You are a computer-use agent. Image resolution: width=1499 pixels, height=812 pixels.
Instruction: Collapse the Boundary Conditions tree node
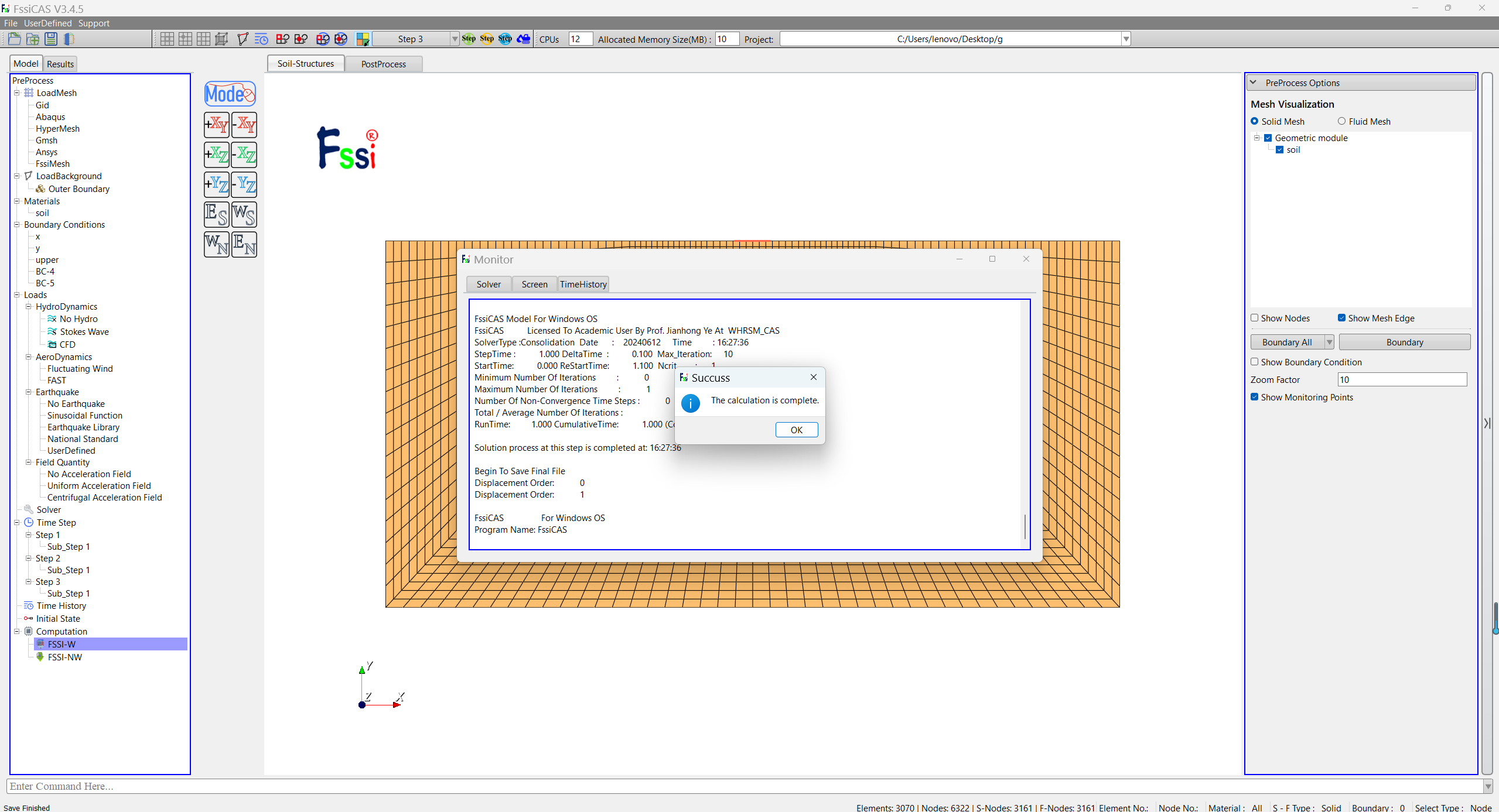[17, 225]
